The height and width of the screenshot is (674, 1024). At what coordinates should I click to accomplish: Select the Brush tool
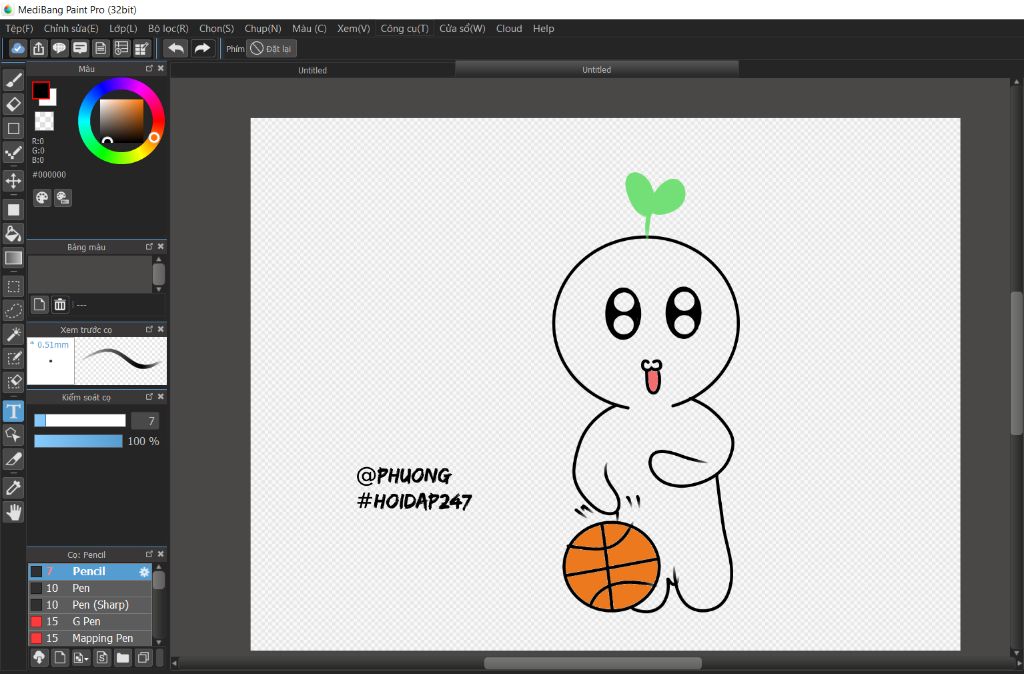point(13,80)
